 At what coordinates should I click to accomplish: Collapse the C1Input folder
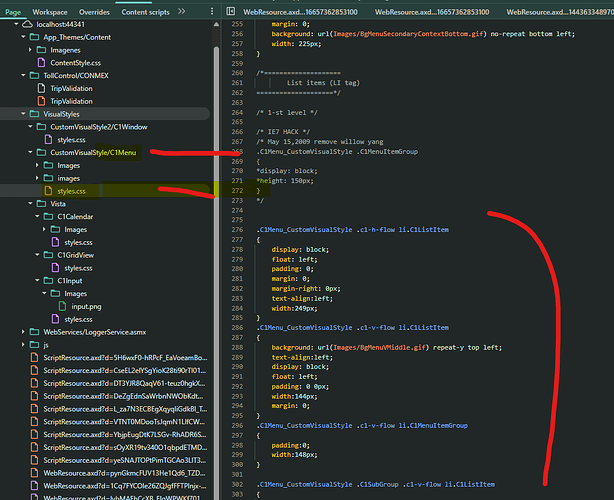pos(37,280)
